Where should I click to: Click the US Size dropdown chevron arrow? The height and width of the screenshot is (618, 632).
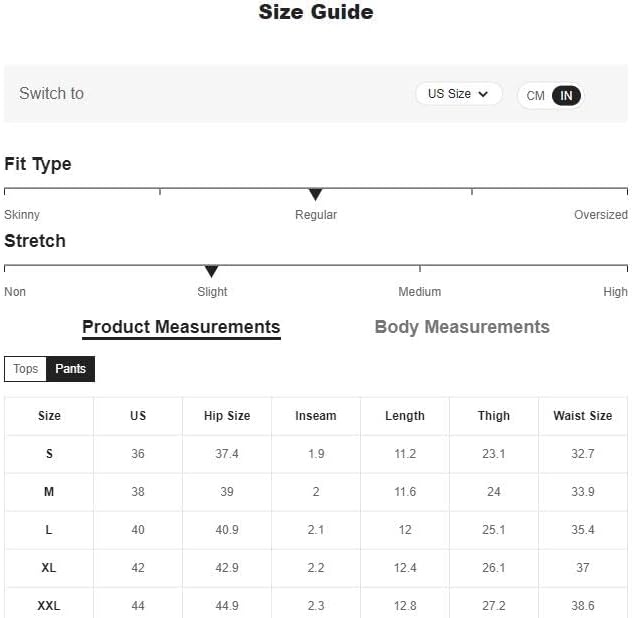[484, 94]
